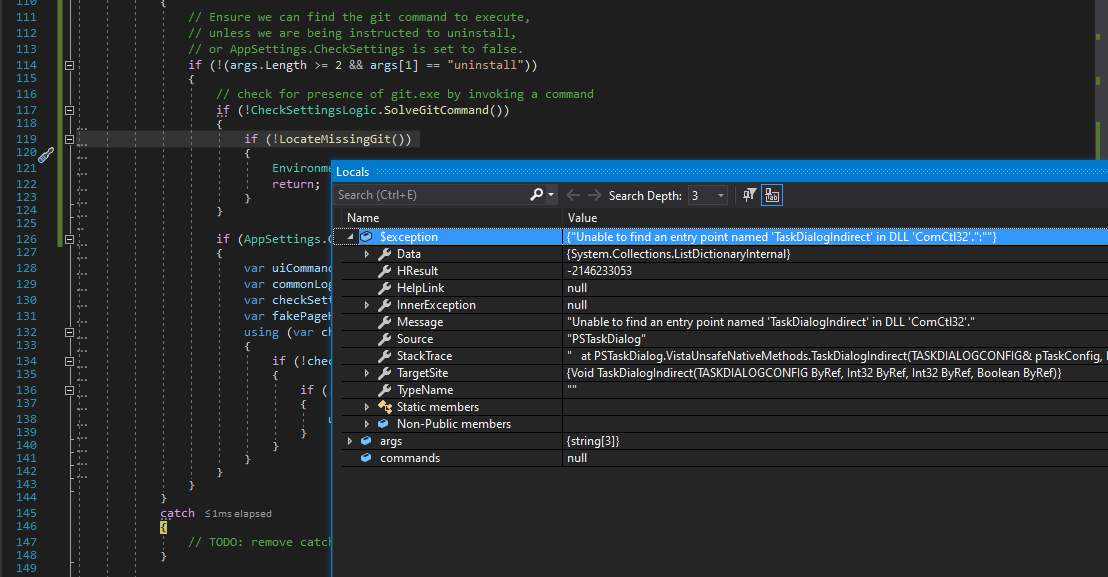Open the search options dropdown arrow
The height and width of the screenshot is (577, 1108).
[550, 195]
